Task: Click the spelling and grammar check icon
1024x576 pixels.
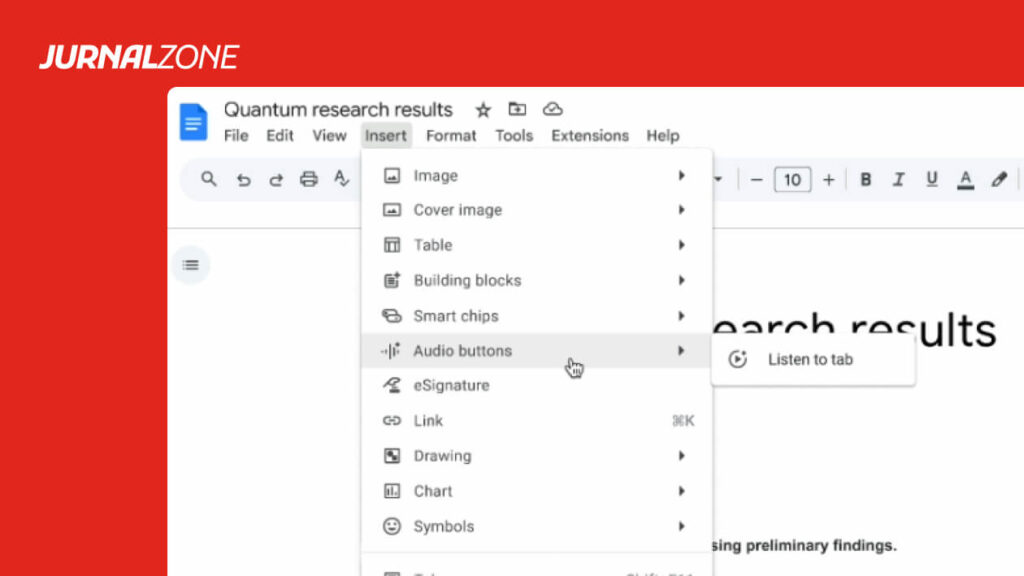Action: coord(341,179)
